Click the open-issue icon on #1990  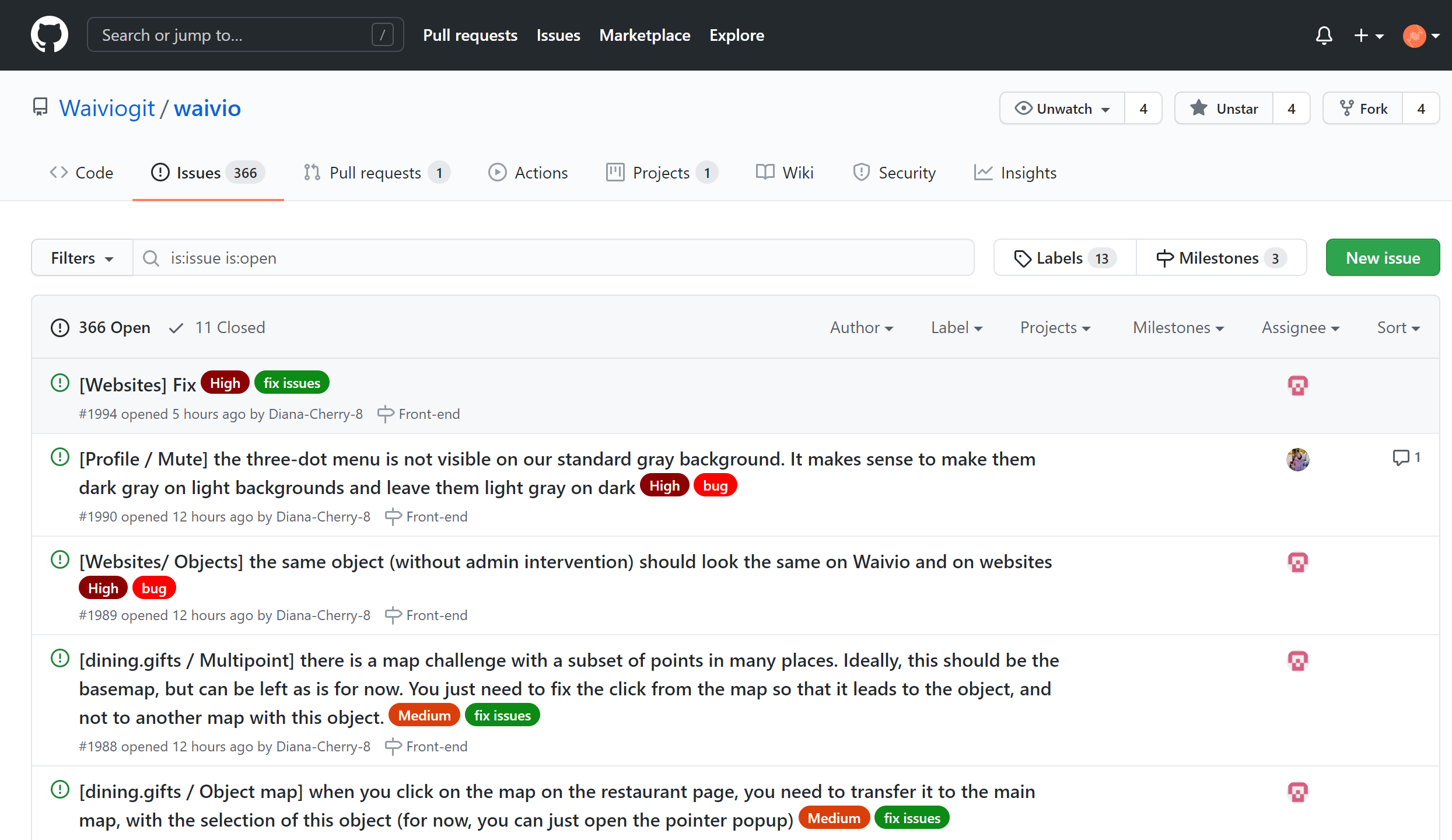pyautogui.click(x=60, y=457)
